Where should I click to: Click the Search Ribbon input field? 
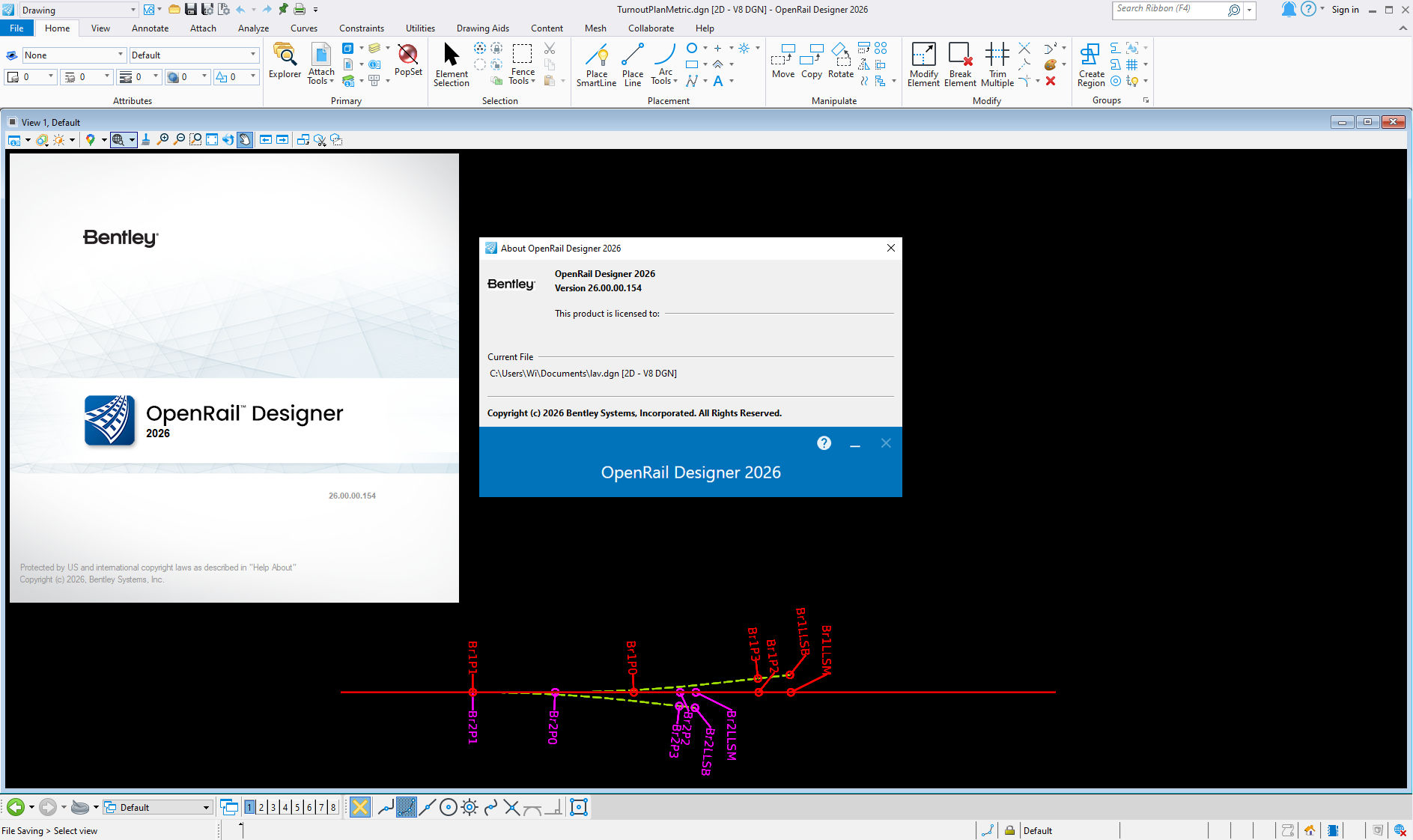click(x=1170, y=9)
